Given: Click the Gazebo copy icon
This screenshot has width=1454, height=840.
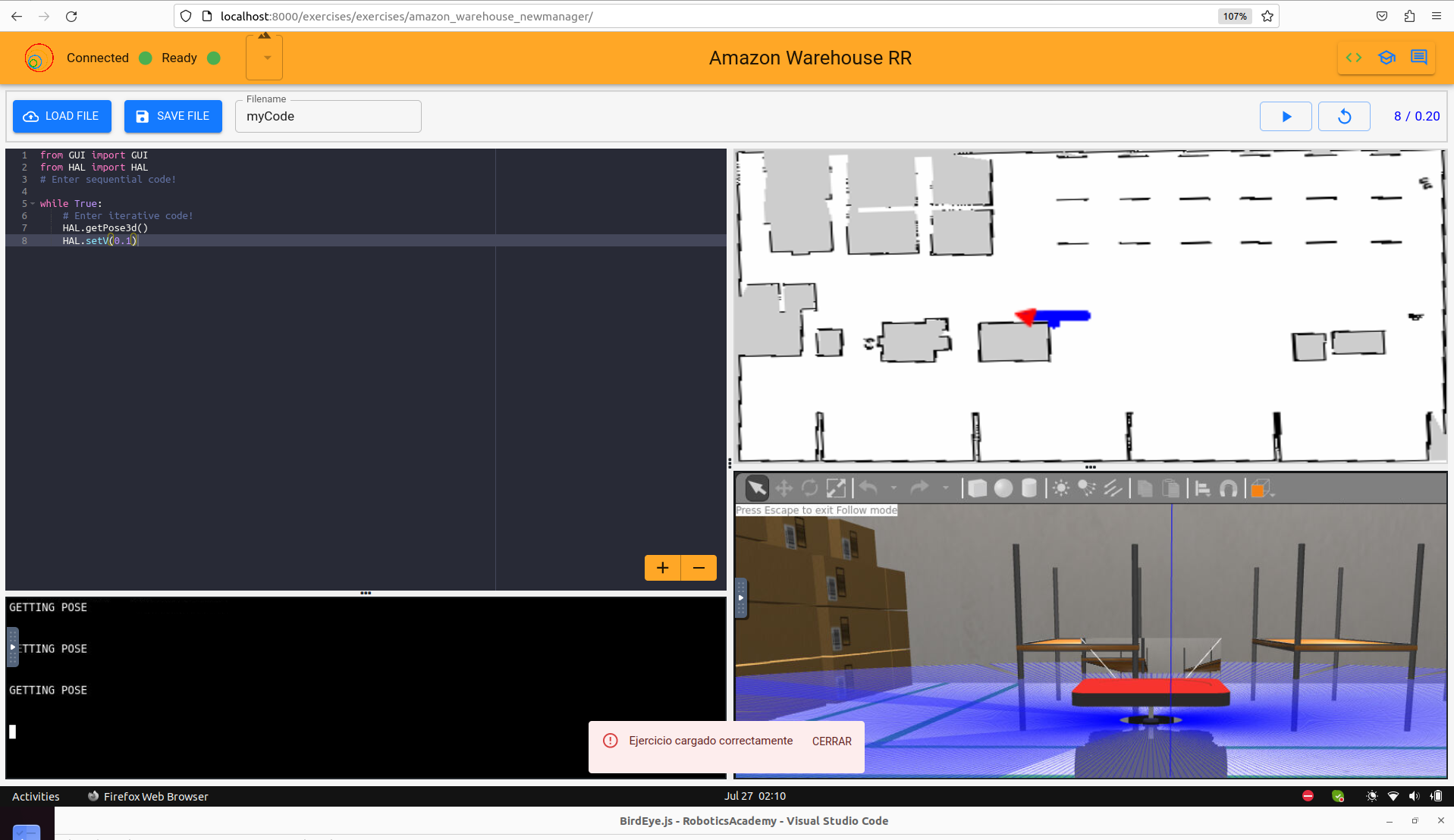Looking at the screenshot, I should (1145, 488).
